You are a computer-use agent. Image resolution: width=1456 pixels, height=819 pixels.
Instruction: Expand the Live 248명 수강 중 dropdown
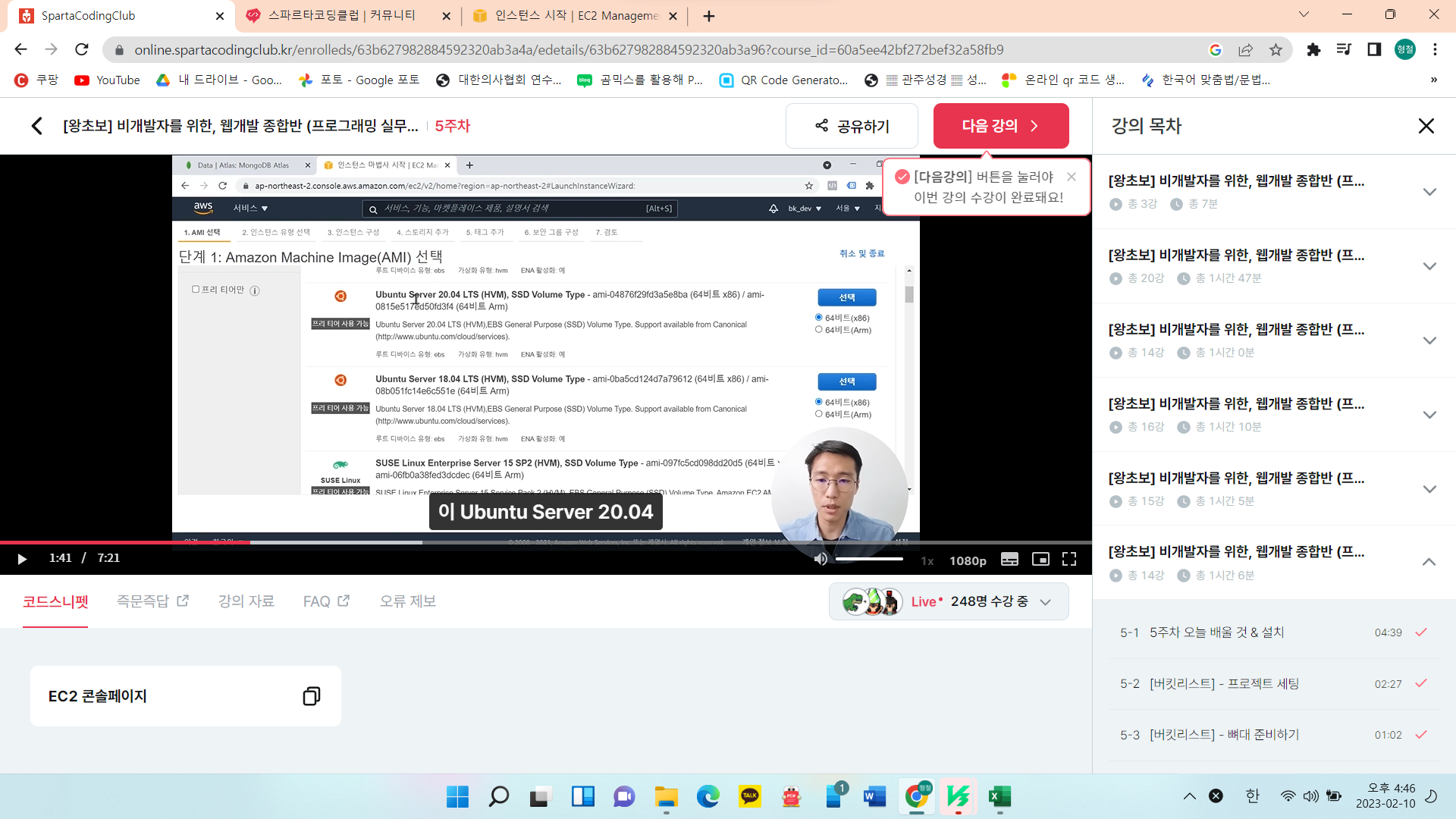949,601
